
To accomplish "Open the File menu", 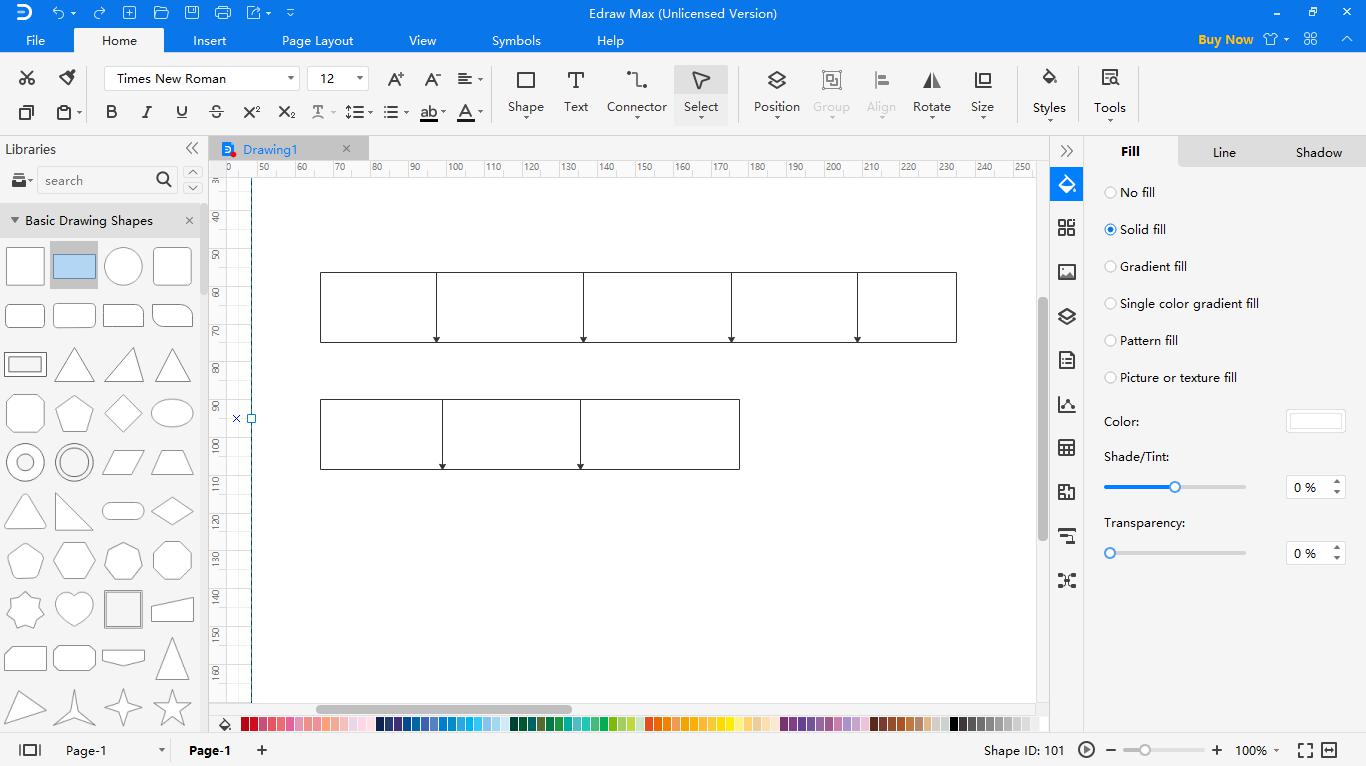I will click(x=35, y=41).
